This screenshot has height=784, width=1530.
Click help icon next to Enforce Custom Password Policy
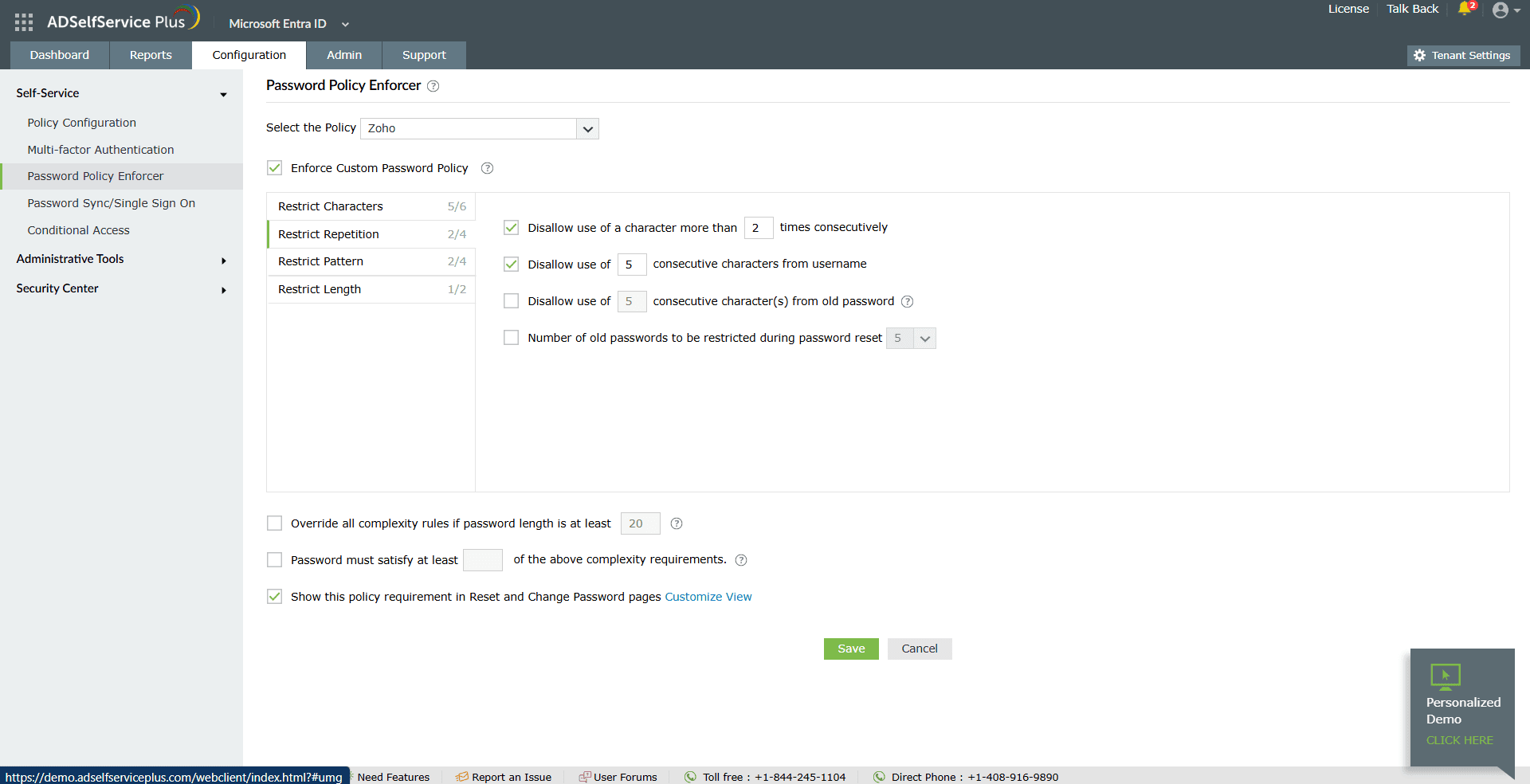click(488, 168)
